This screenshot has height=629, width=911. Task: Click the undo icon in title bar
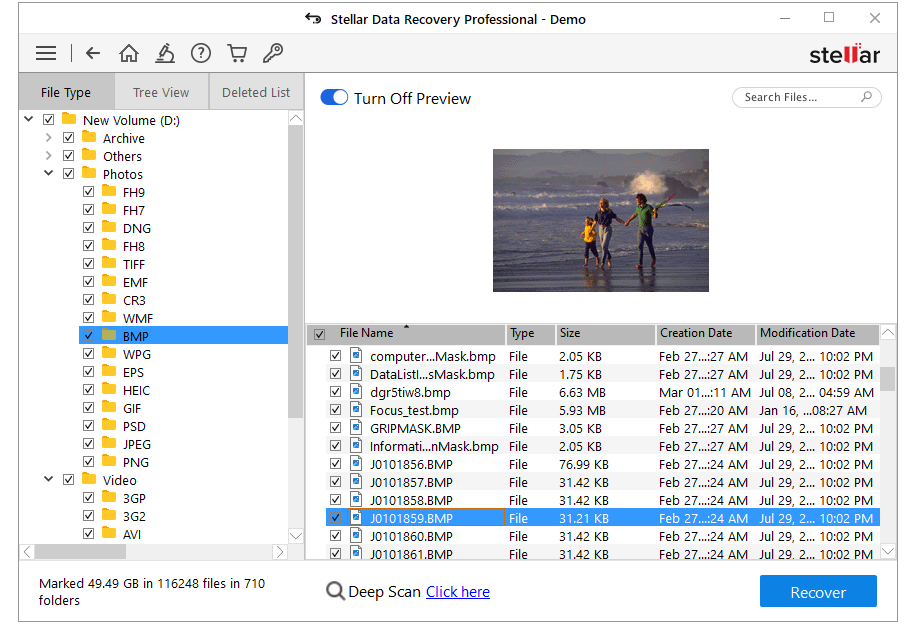coord(313,19)
